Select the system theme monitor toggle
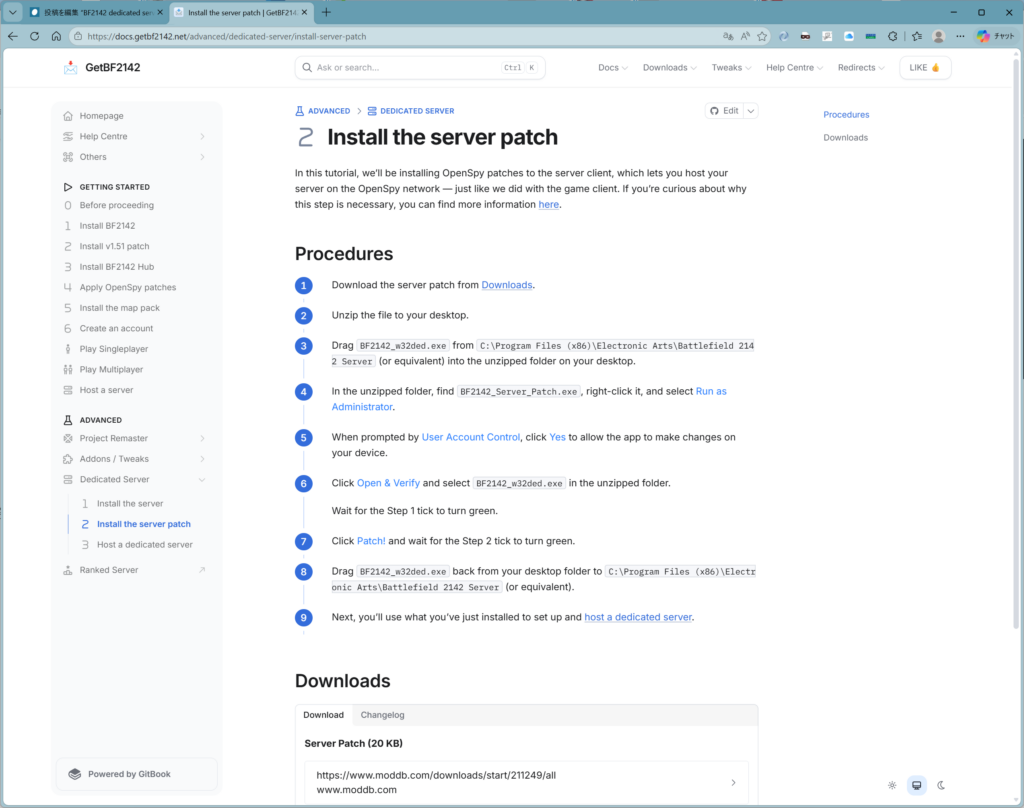 coord(916,785)
